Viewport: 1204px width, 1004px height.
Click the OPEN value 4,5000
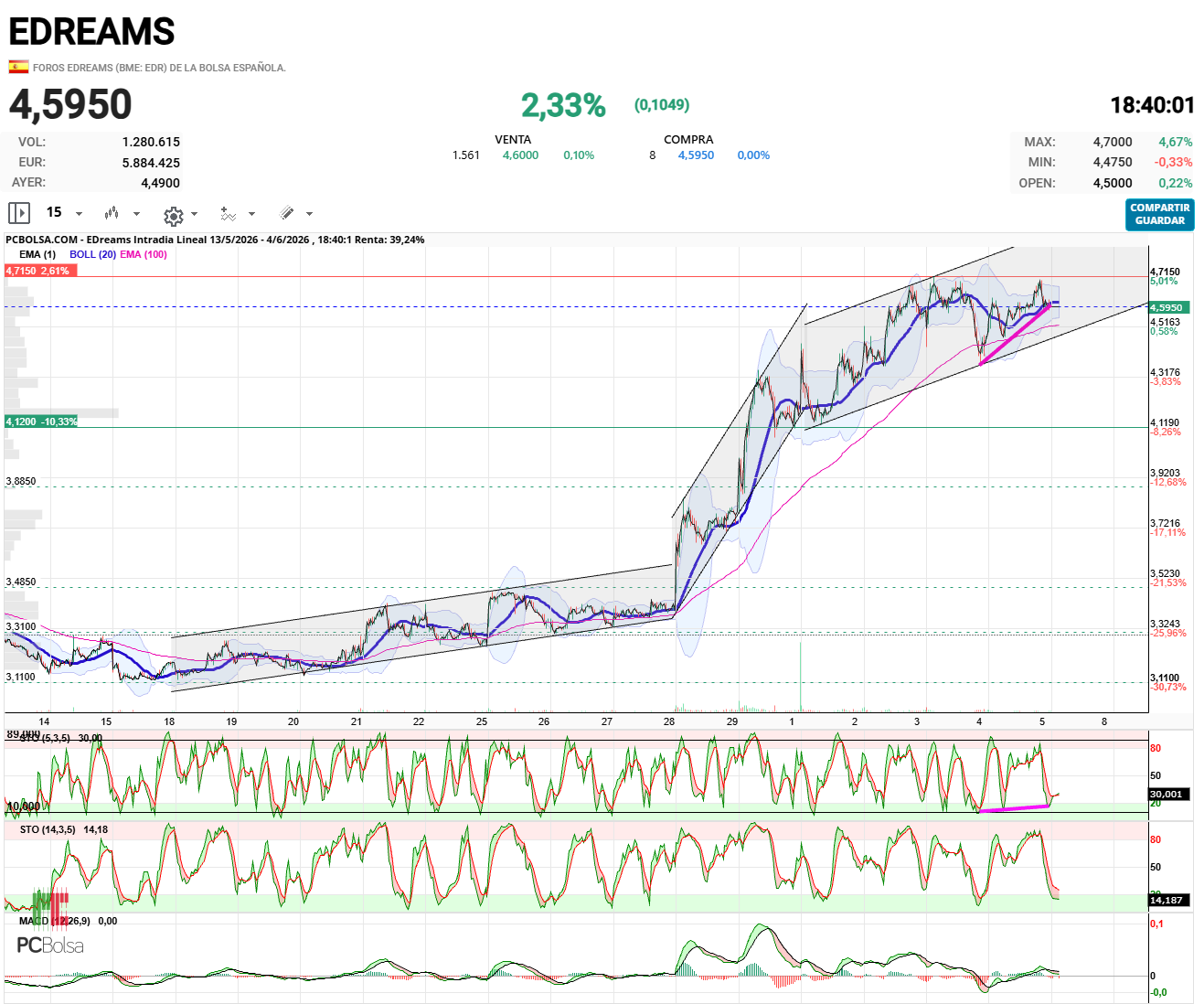(x=1113, y=183)
